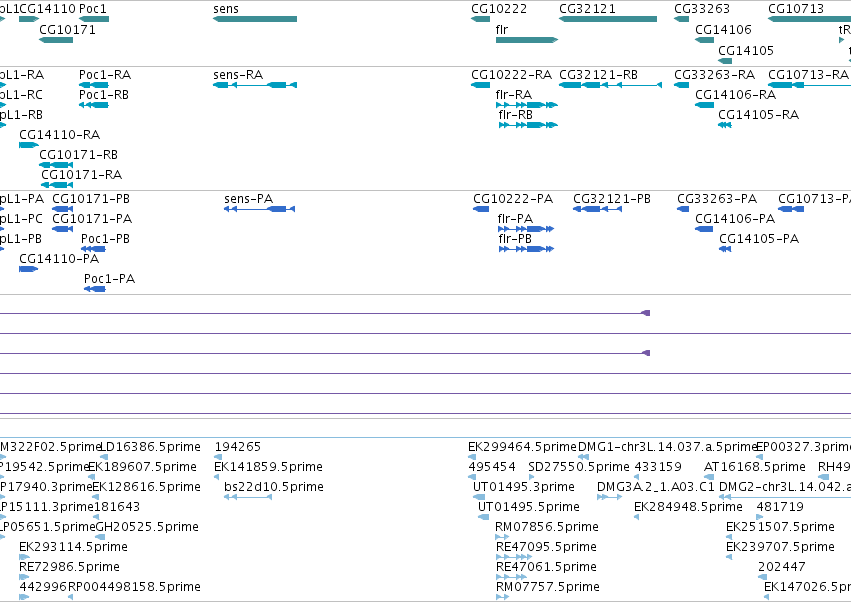Open the CG14110-RA transcript label
This screenshot has width=851, height=602.
point(59,135)
